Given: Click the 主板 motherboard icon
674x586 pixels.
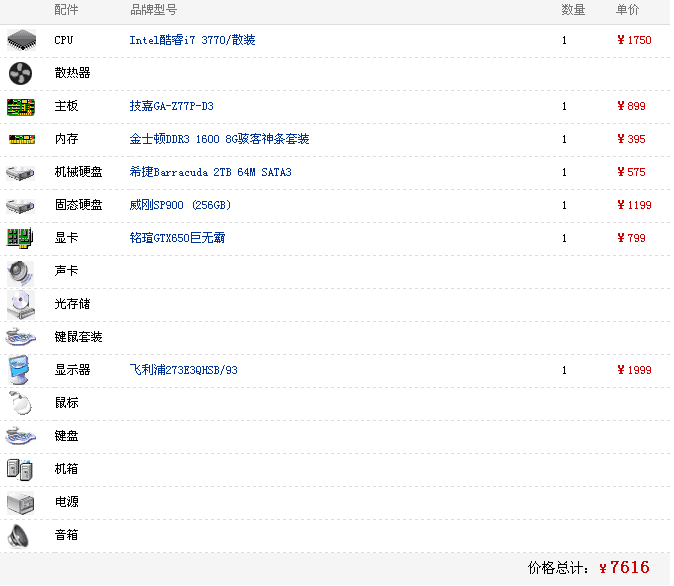Looking at the screenshot, I should 21,107.
